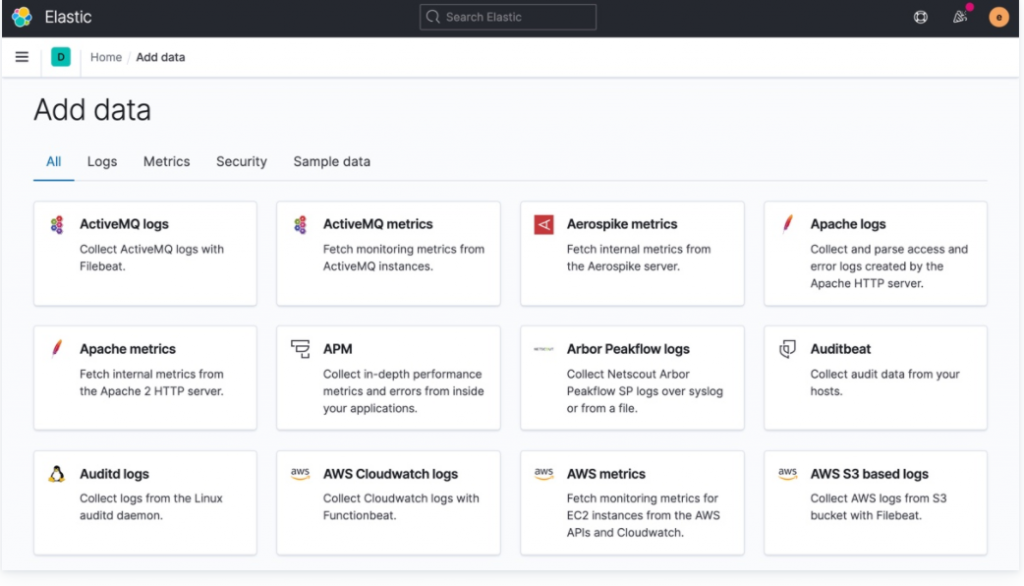Screen dimensions: 1024x586
Task: Switch to the Sample data tab
Action: pos(332,161)
